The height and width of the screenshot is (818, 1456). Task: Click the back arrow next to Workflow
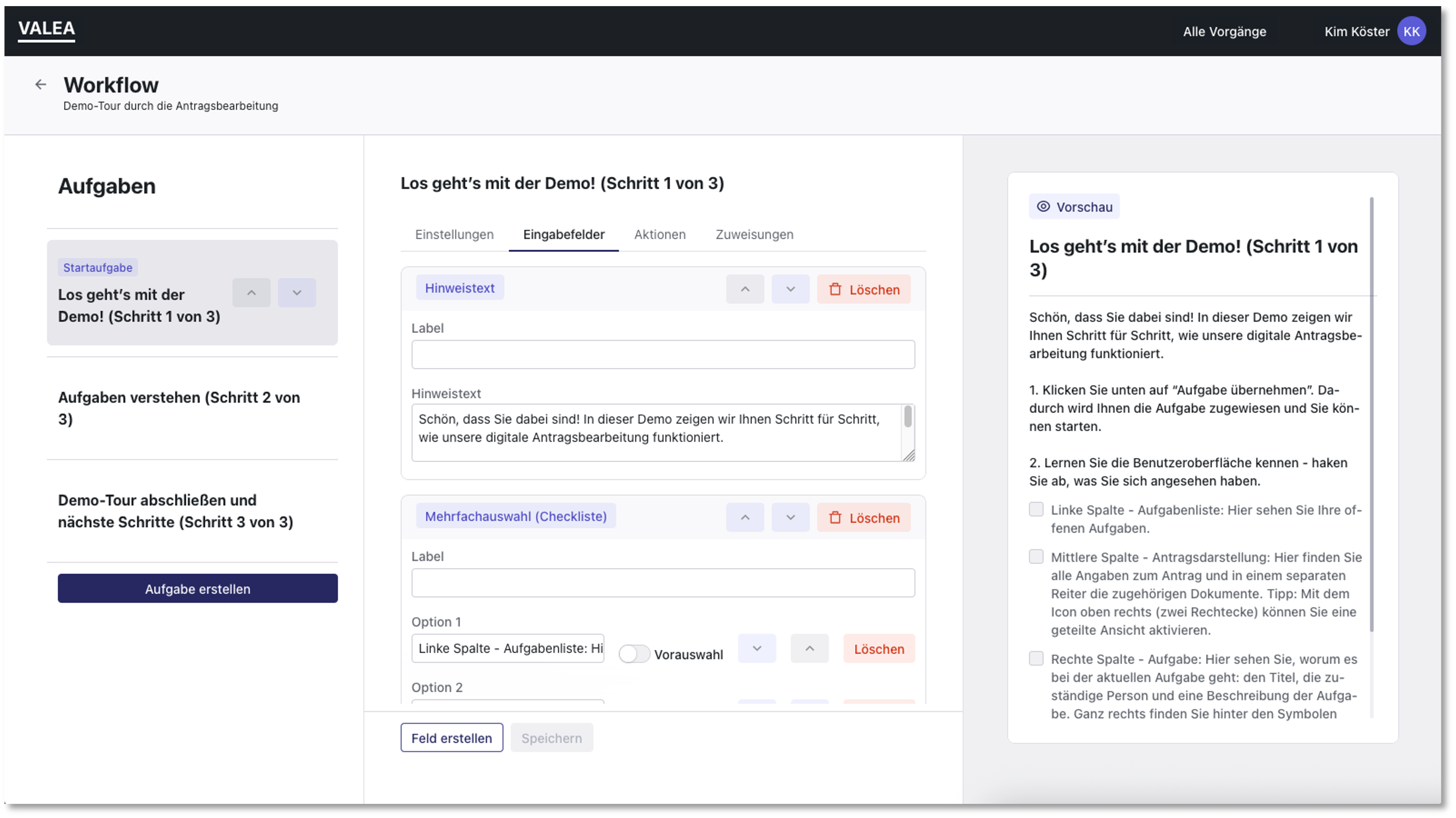pyautogui.click(x=40, y=85)
